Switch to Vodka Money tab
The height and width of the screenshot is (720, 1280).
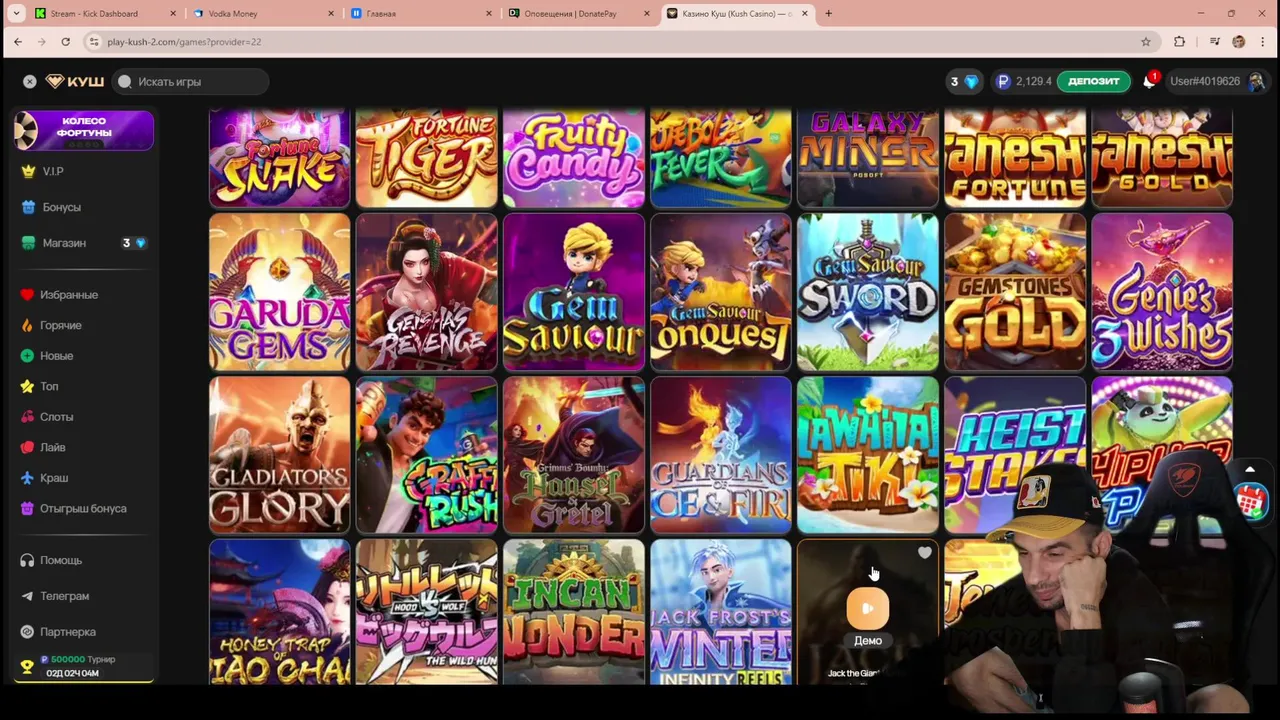click(262, 14)
